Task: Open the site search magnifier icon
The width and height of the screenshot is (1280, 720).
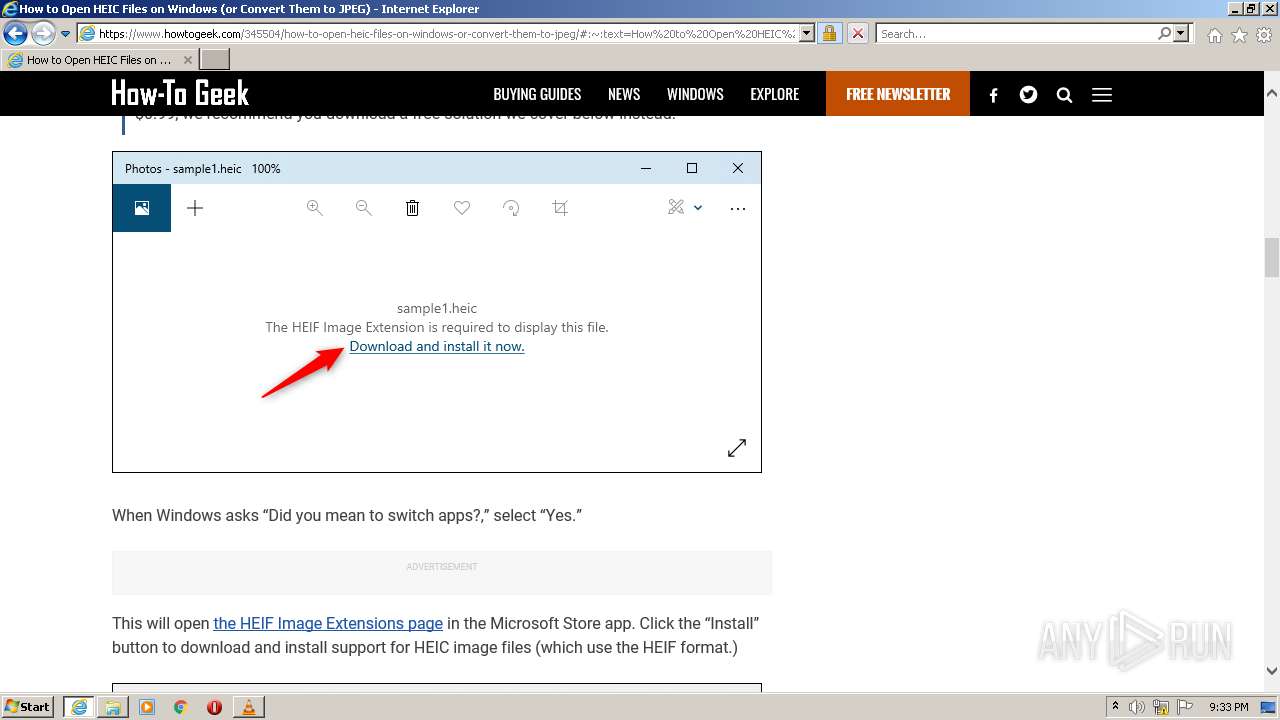Action: coord(1065,95)
